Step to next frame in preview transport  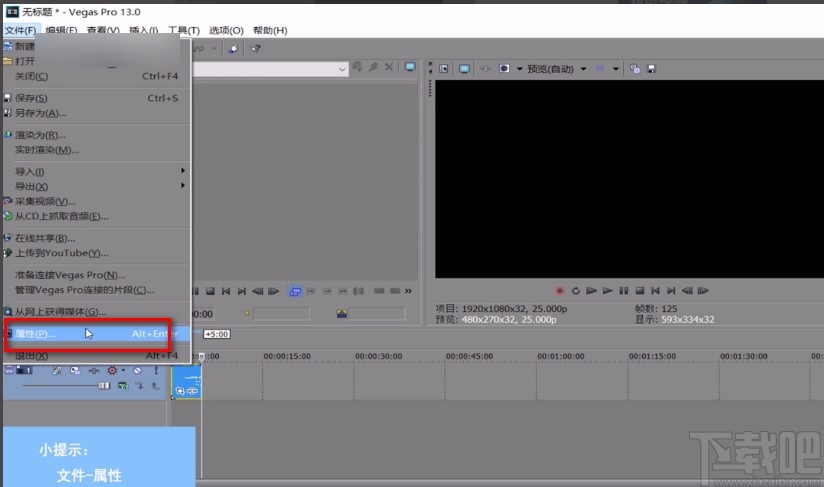703,291
